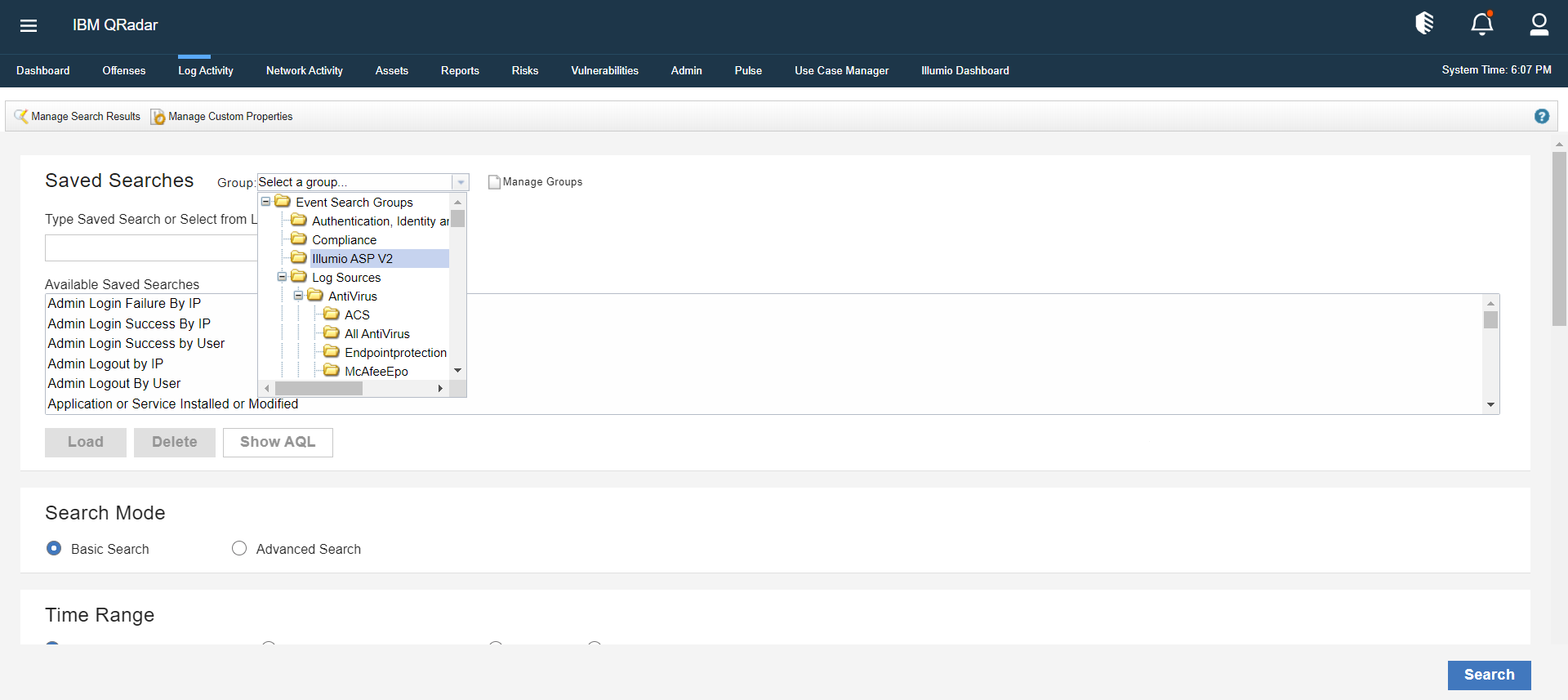Open the hamburger navigation menu
Image resolution: width=1568 pixels, height=700 pixels.
(x=29, y=25)
